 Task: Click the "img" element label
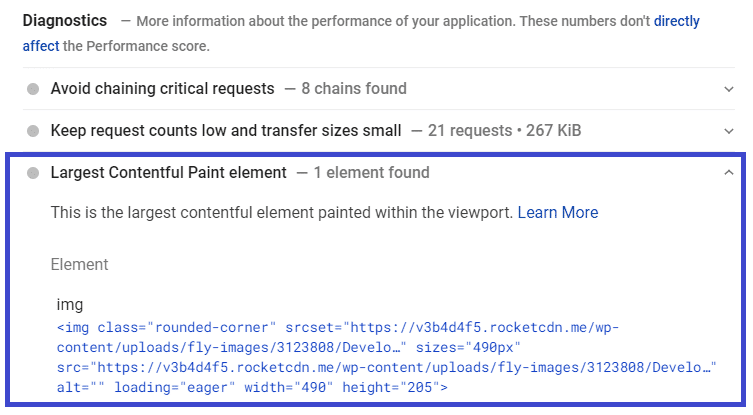click(x=71, y=304)
